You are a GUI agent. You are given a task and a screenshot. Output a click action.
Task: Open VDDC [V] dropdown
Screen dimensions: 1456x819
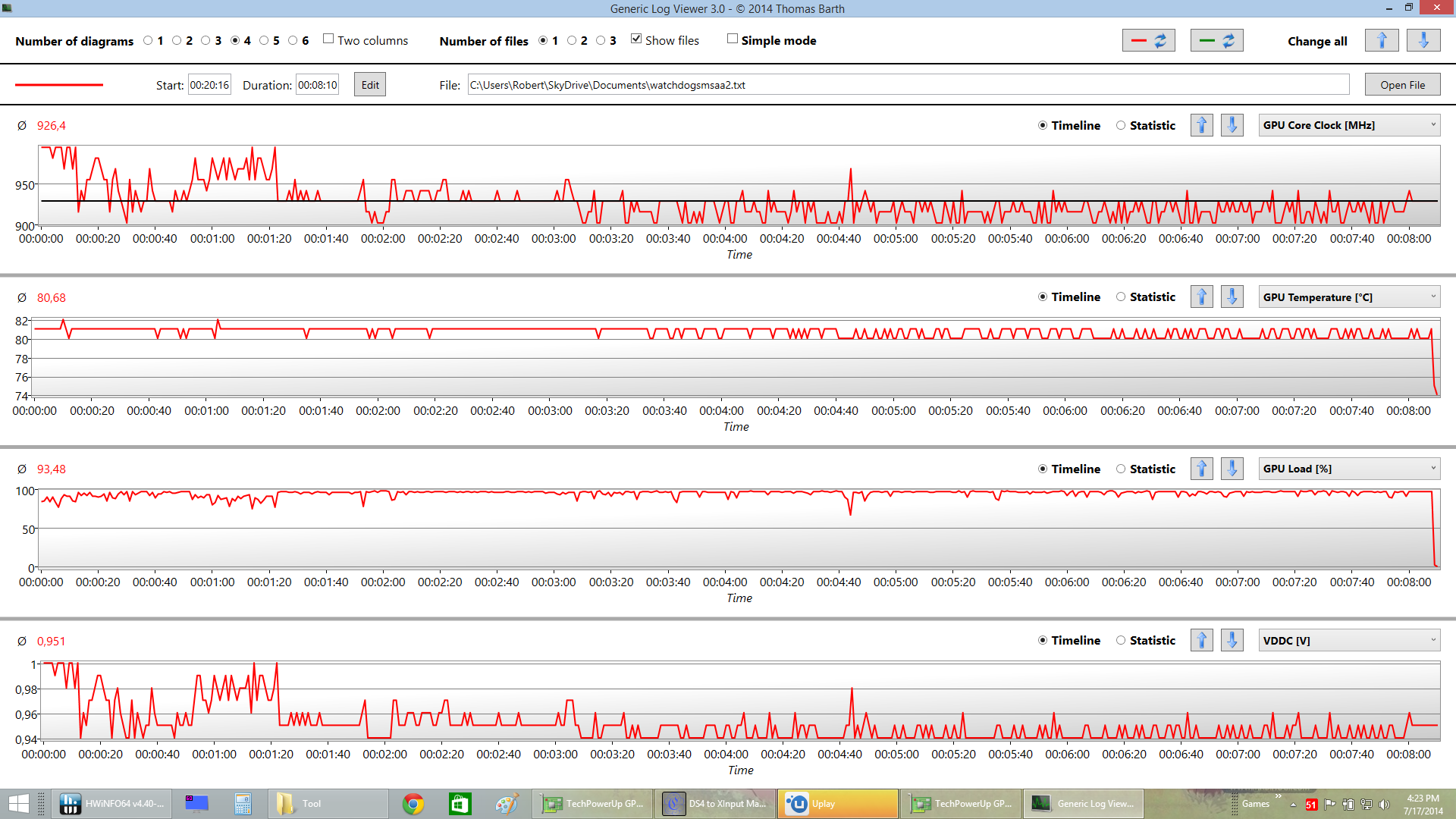[x=1349, y=640]
